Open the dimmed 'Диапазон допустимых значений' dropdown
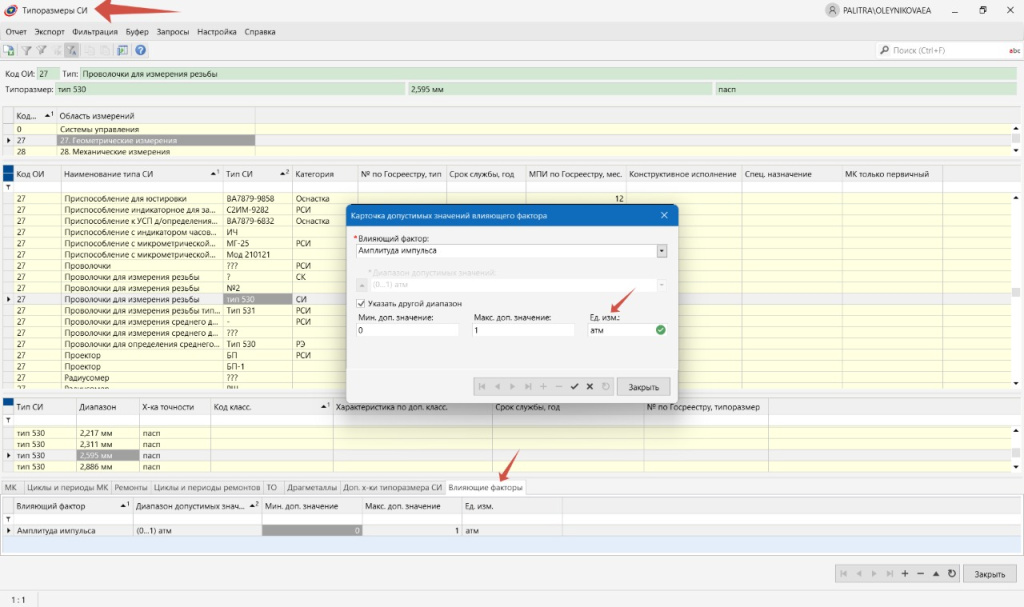This screenshot has height=607, width=1024. coord(662,285)
